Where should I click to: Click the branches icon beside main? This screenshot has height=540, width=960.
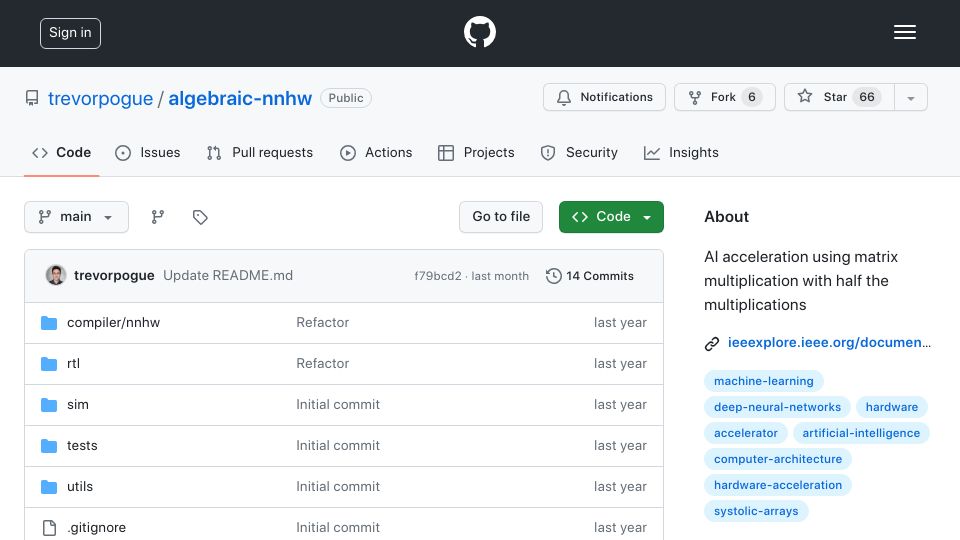pyautogui.click(x=157, y=217)
